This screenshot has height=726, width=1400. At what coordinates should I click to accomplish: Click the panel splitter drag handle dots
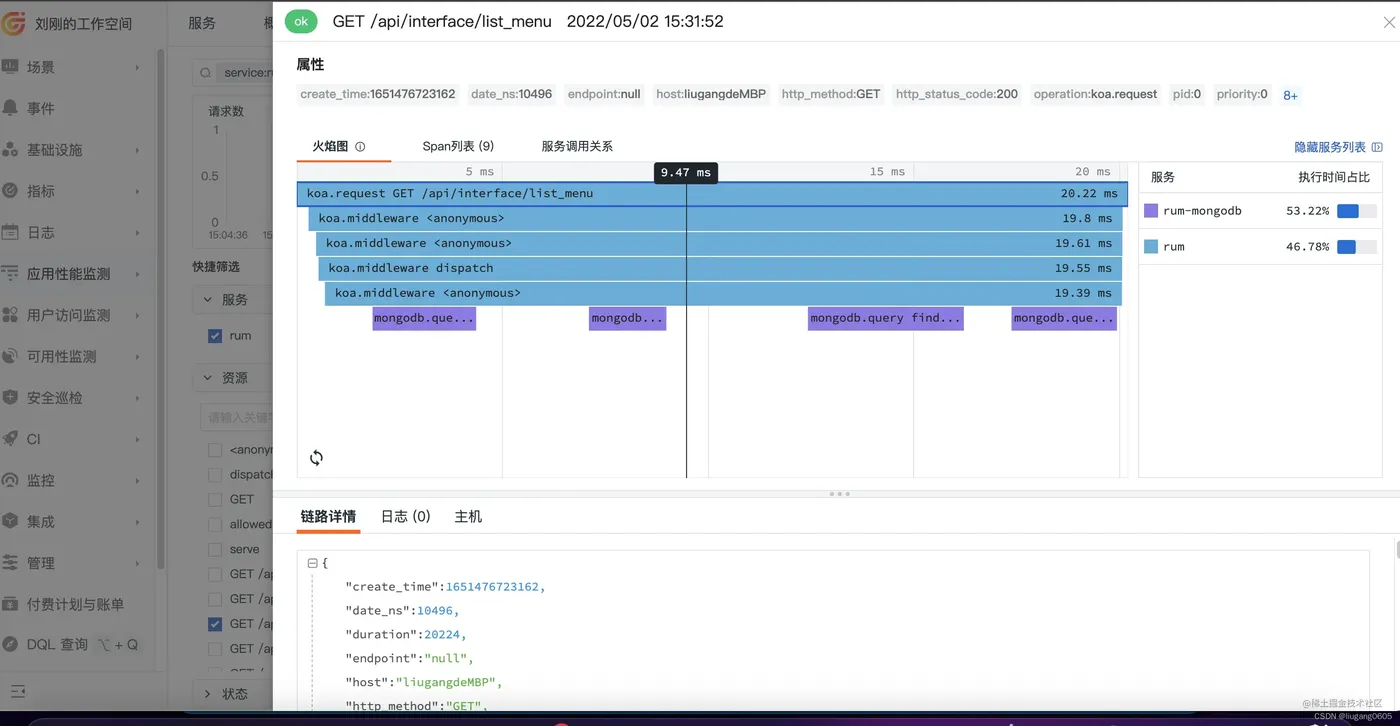840,494
